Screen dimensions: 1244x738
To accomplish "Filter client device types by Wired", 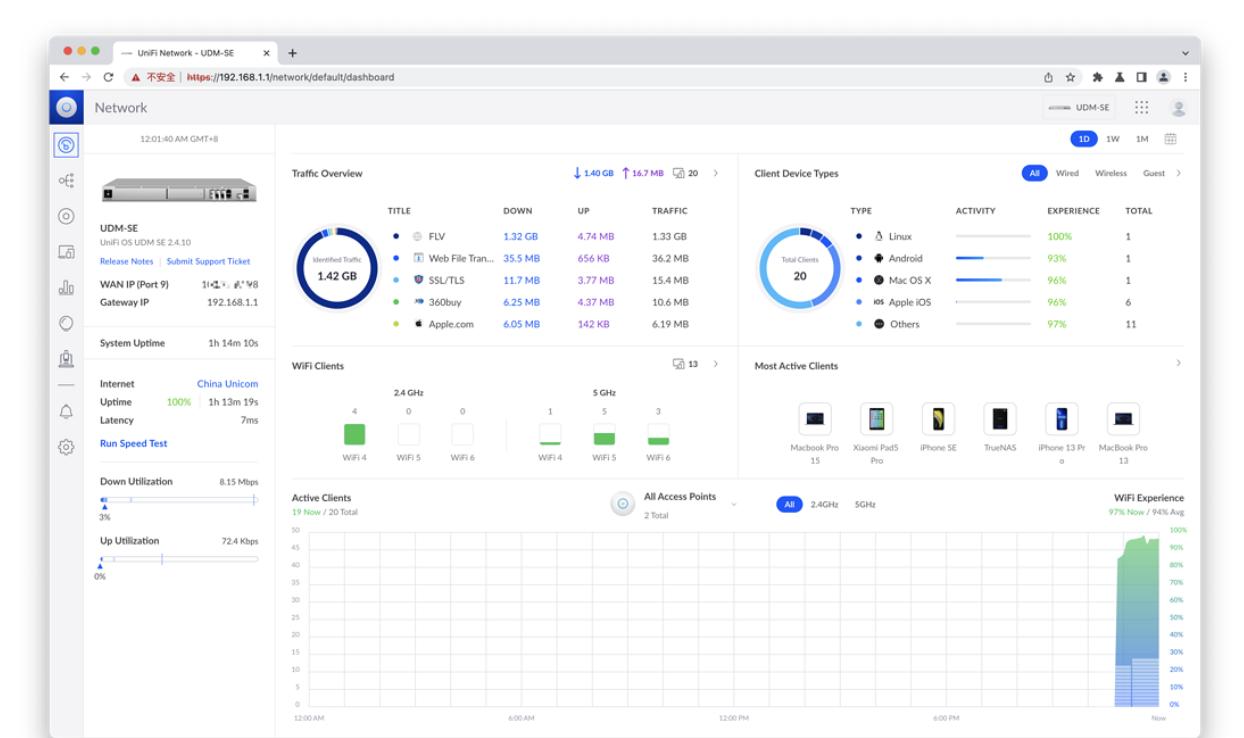I will pos(1067,173).
